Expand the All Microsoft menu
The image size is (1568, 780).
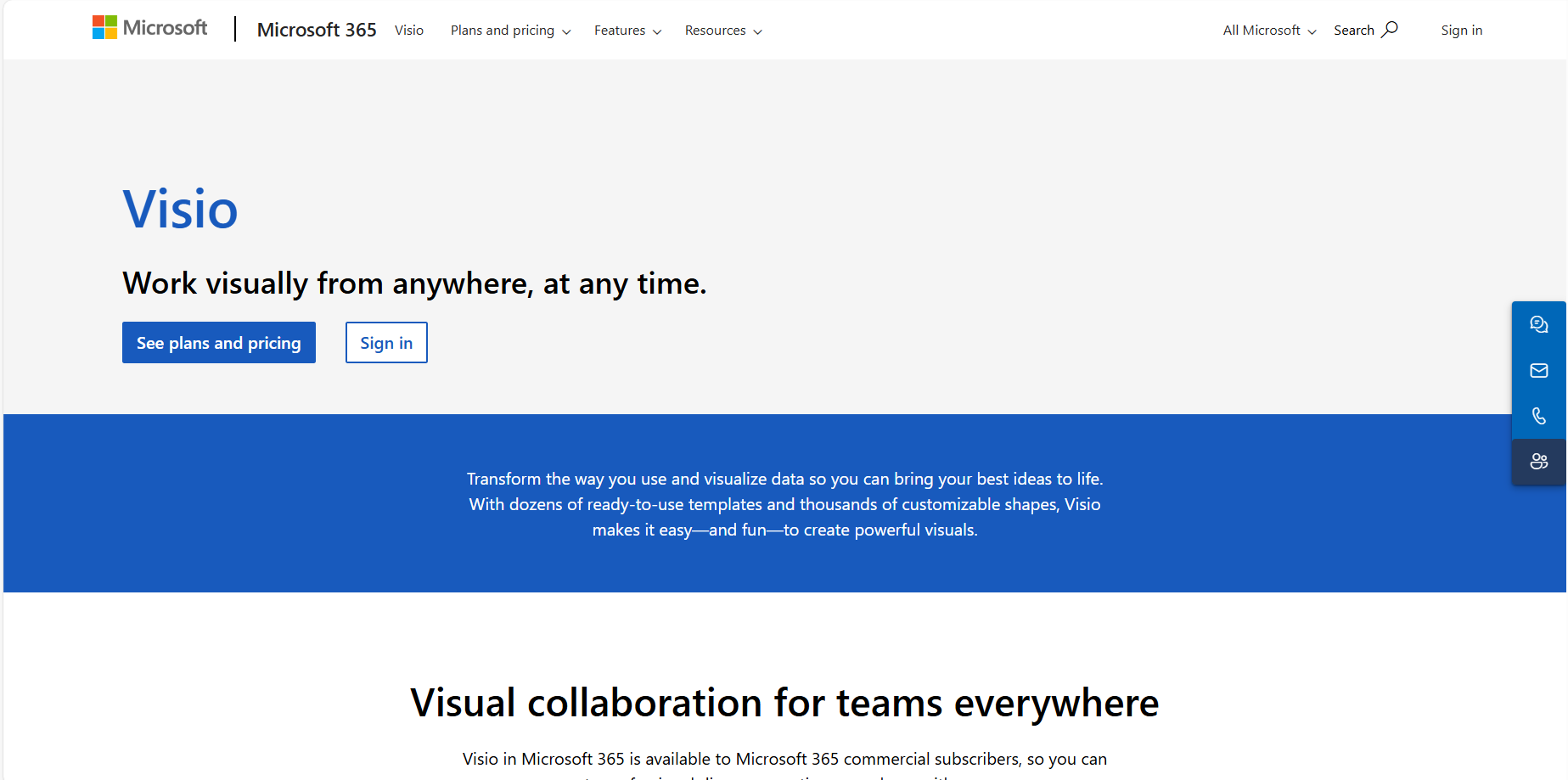(1270, 31)
